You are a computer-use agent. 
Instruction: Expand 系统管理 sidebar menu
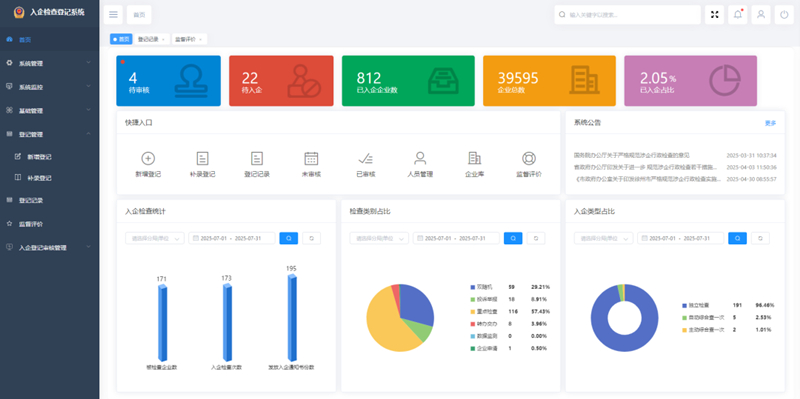pos(49,63)
